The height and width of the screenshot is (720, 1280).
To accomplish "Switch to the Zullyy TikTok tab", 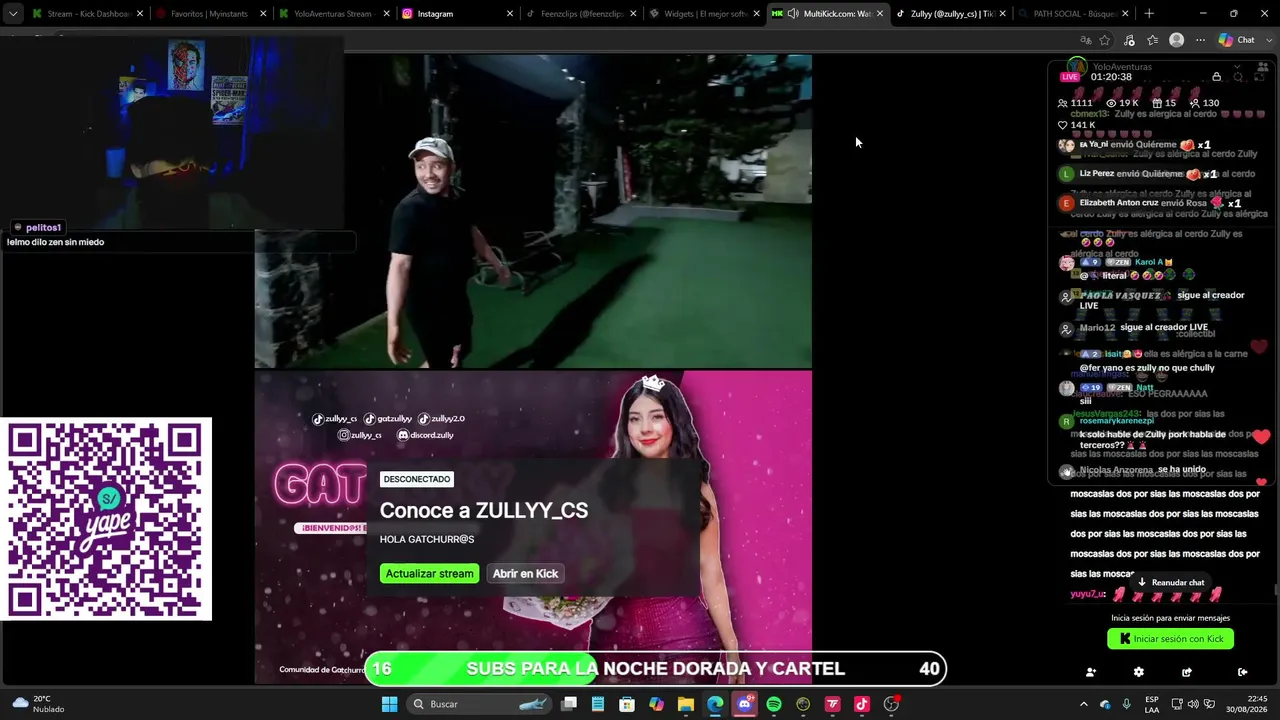I will pos(950,14).
